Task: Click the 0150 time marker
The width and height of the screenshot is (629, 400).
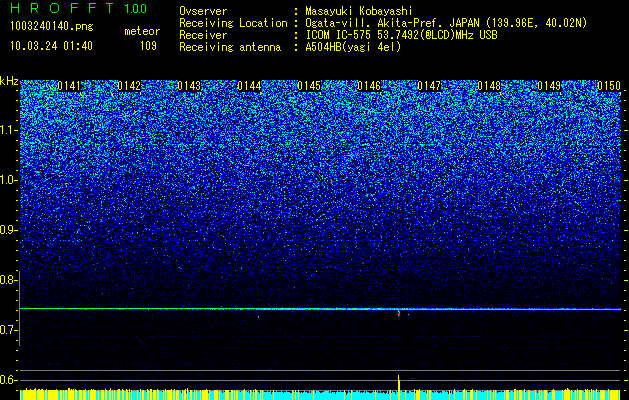Action: (609, 86)
